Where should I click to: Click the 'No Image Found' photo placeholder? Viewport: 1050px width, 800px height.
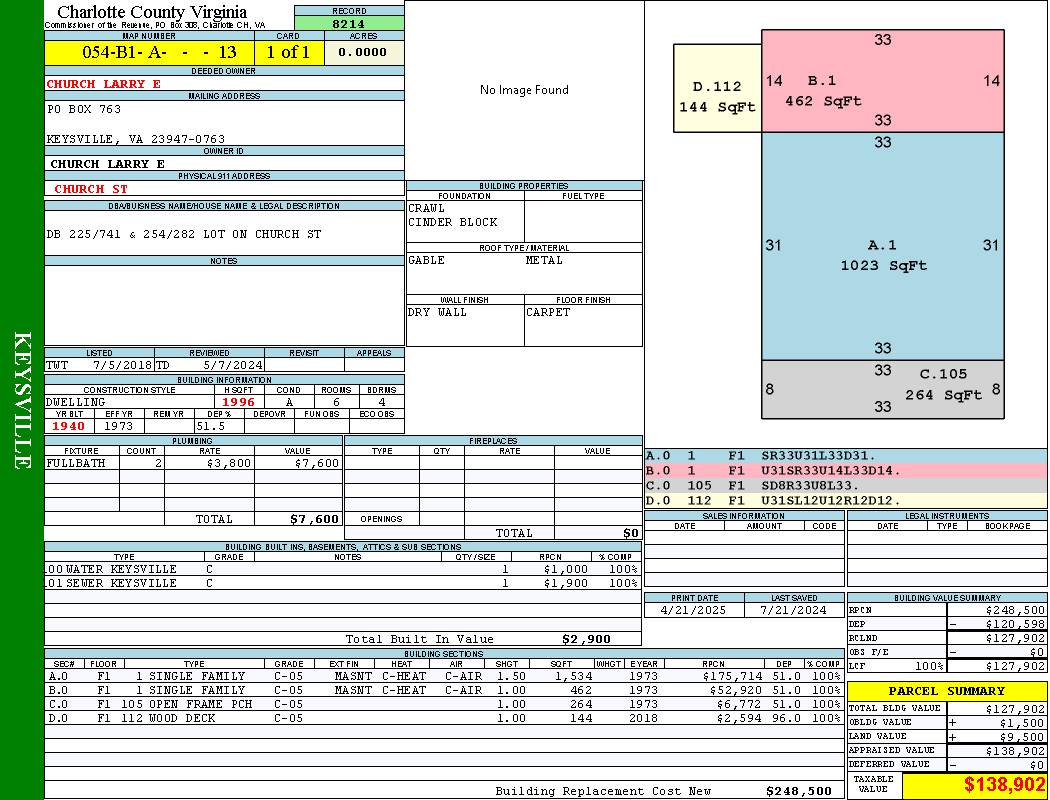[x=524, y=90]
